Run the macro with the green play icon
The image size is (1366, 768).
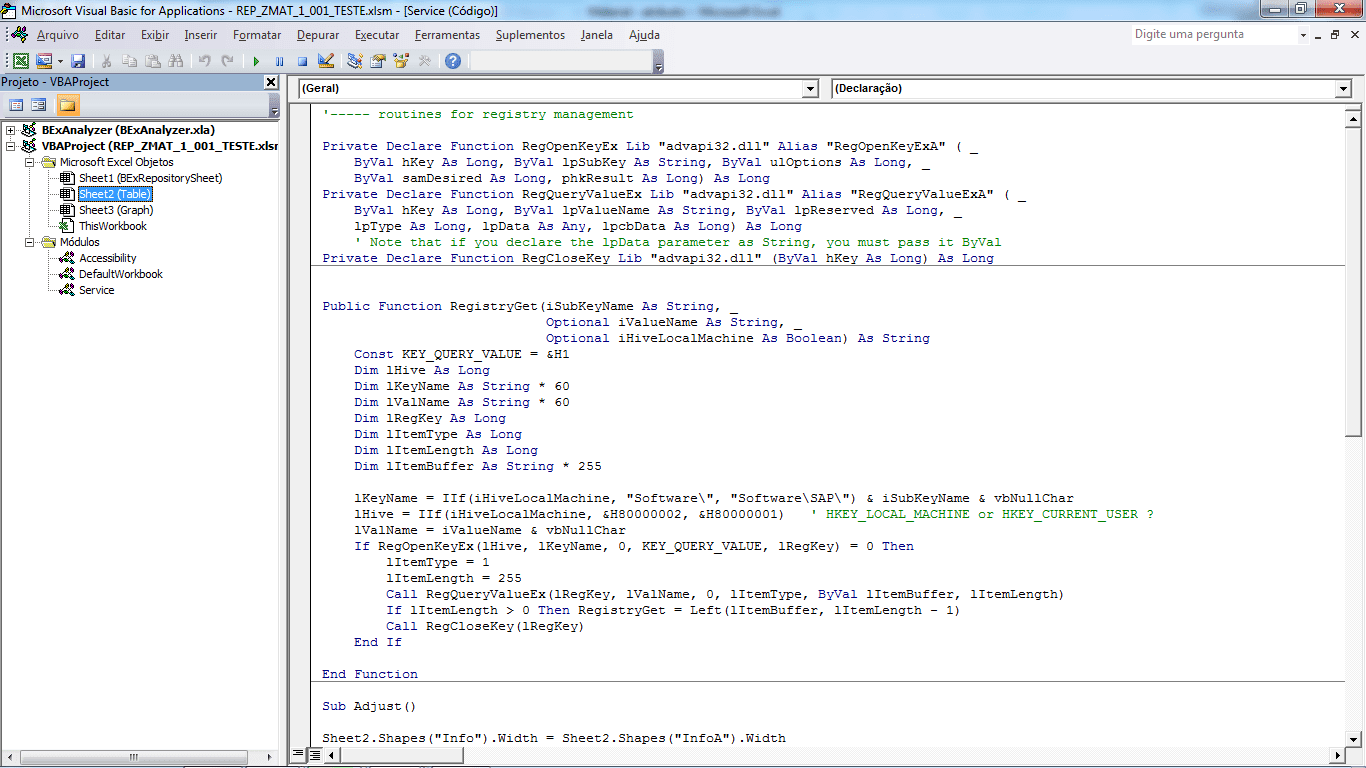[x=257, y=61]
